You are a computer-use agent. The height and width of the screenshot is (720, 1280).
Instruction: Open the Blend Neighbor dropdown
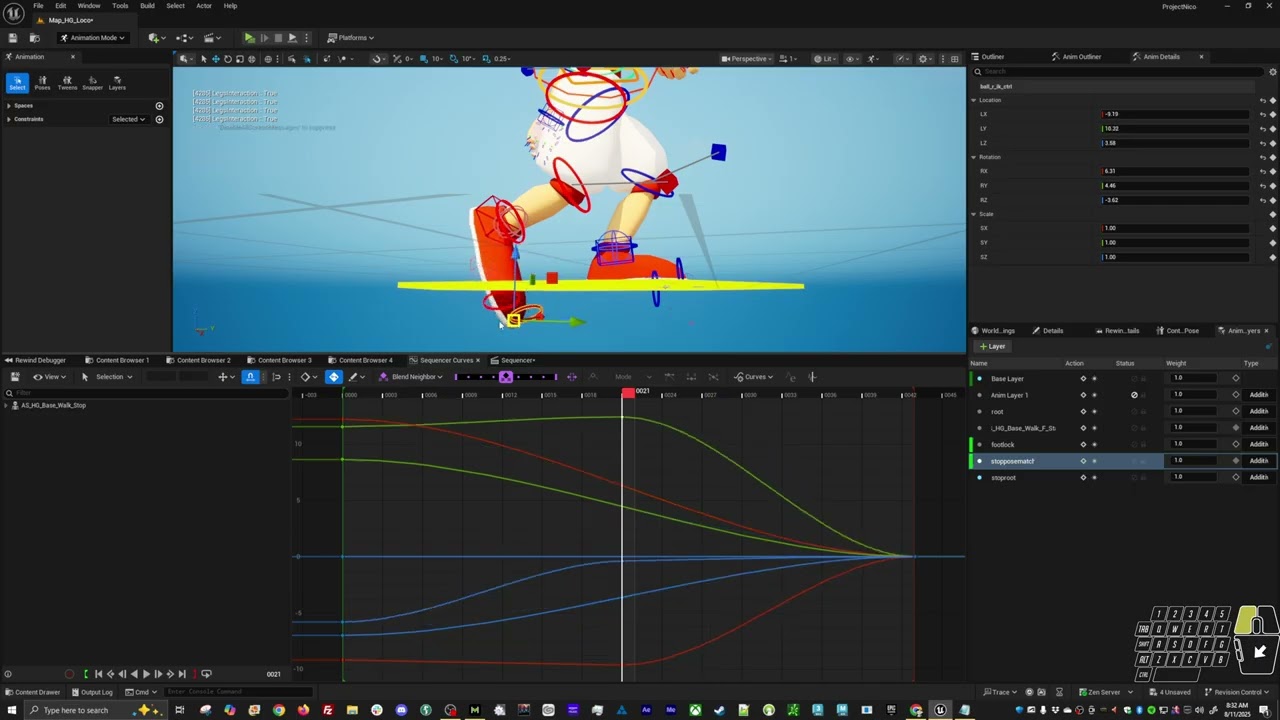(x=410, y=377)
